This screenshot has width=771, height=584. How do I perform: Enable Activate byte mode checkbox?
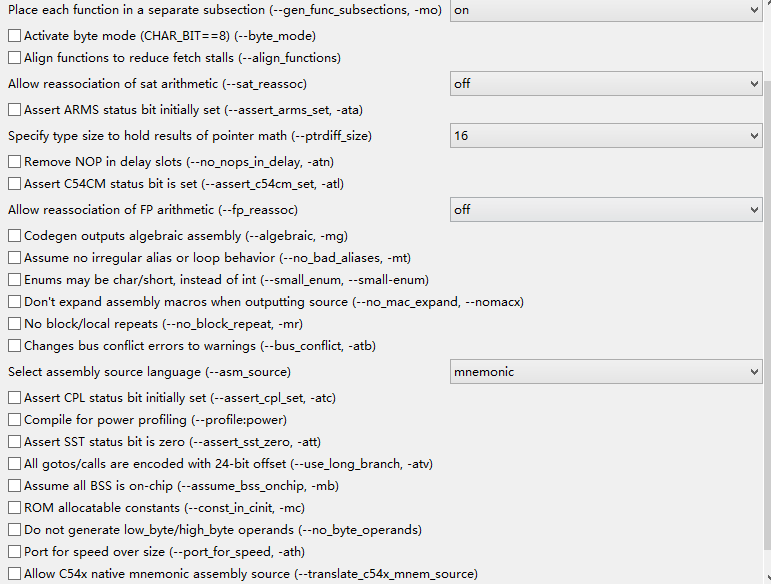pos(14,36)
